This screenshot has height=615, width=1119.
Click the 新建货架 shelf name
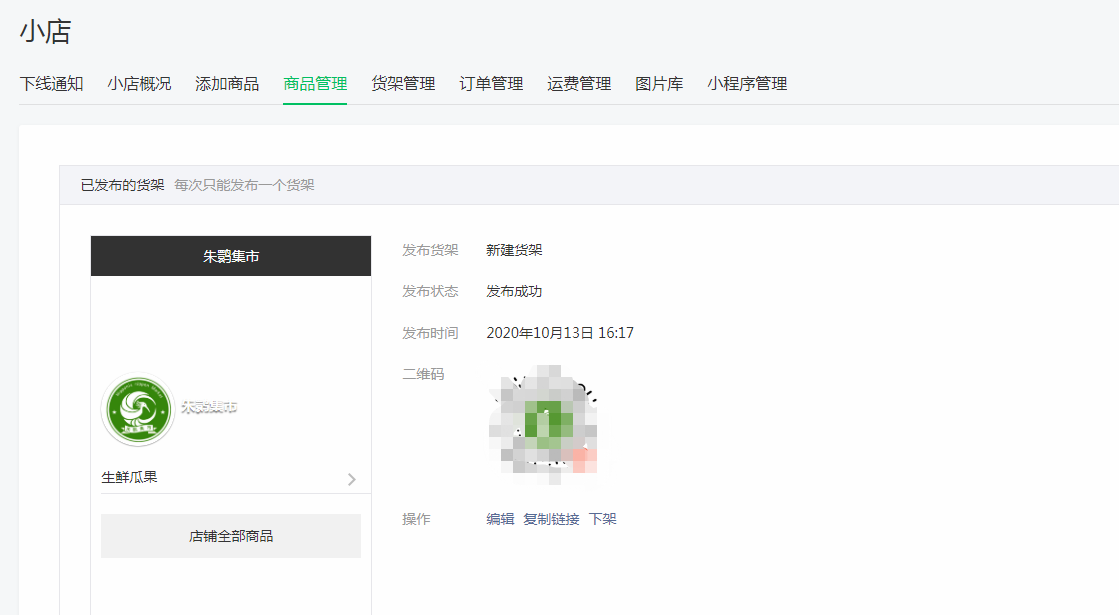pos(515,250)
